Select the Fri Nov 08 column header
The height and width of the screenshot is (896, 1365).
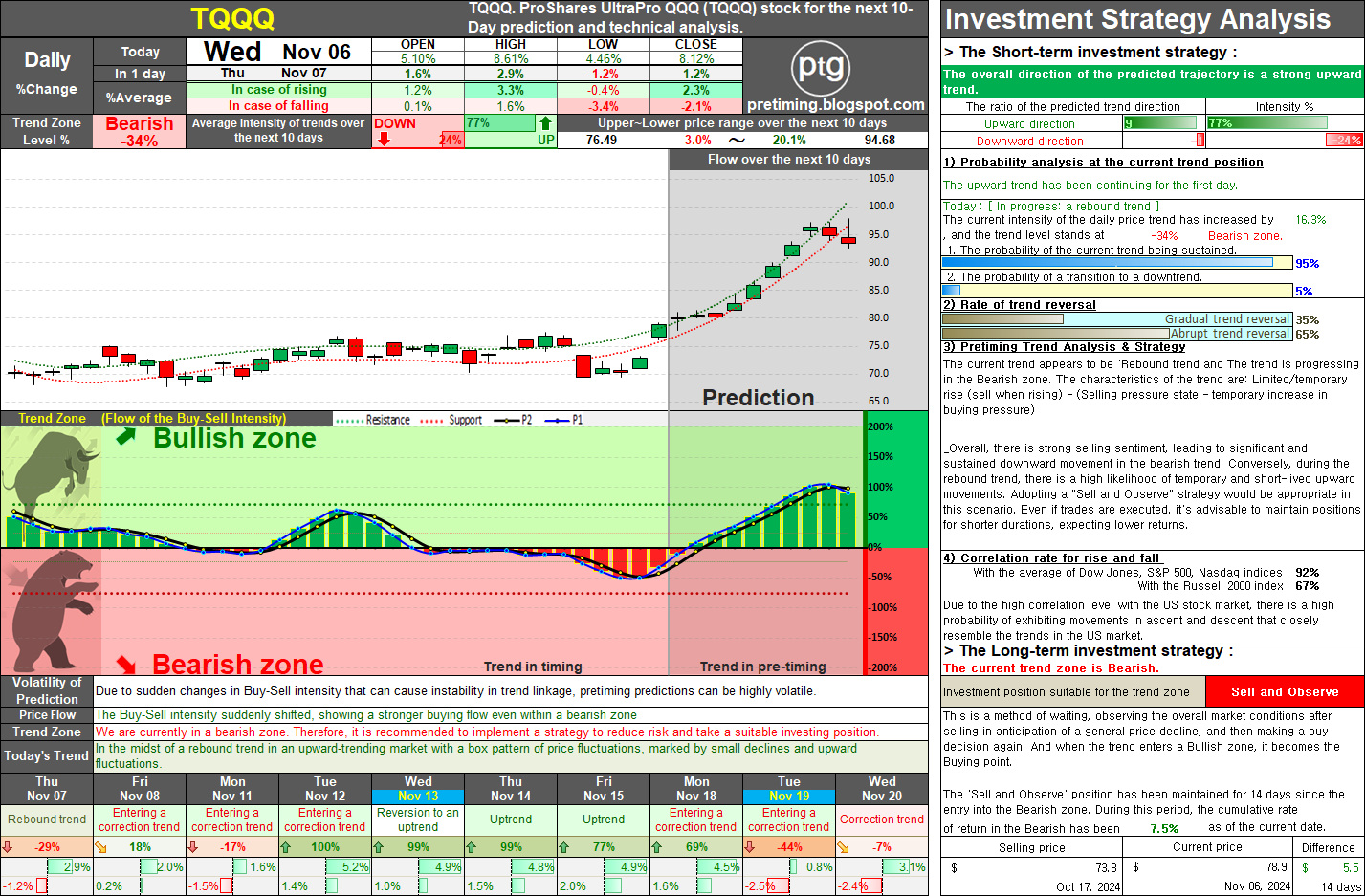[x=140, y=789]
